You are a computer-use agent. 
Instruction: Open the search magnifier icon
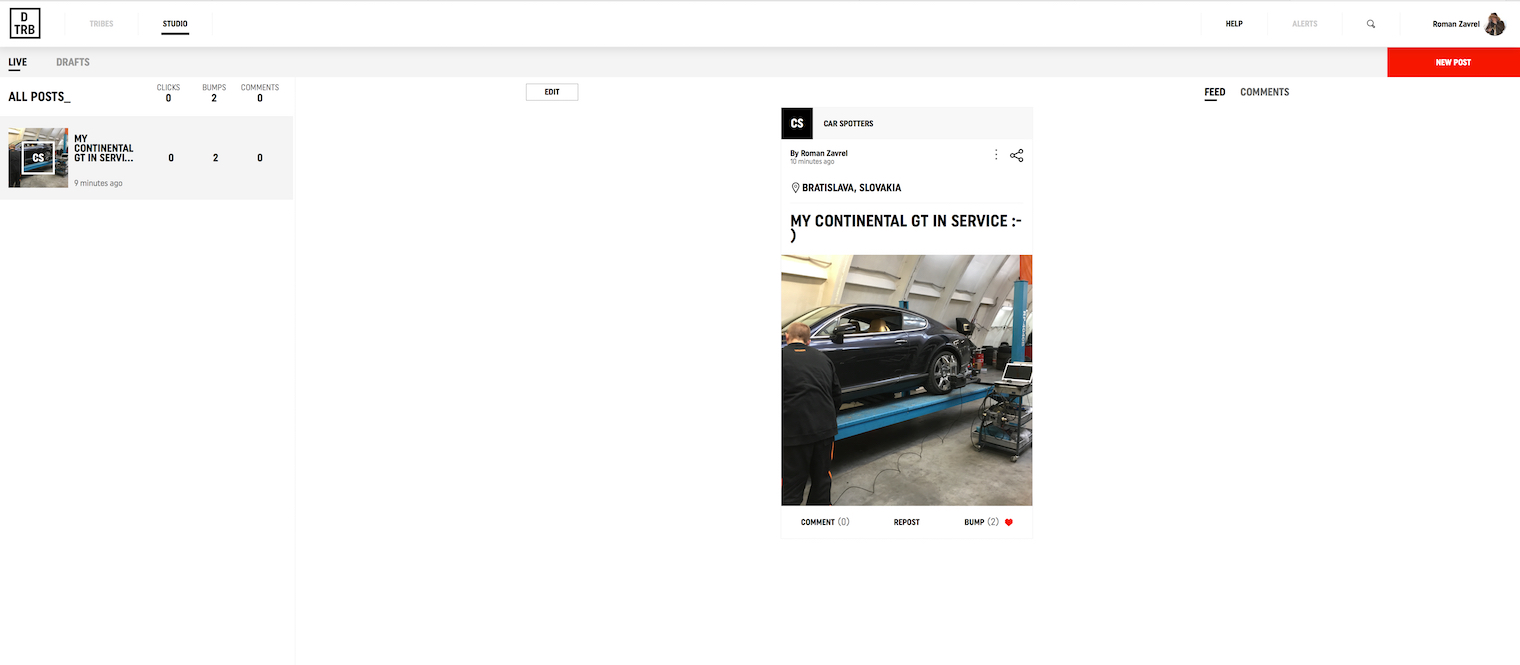[x=1371, y=24]
